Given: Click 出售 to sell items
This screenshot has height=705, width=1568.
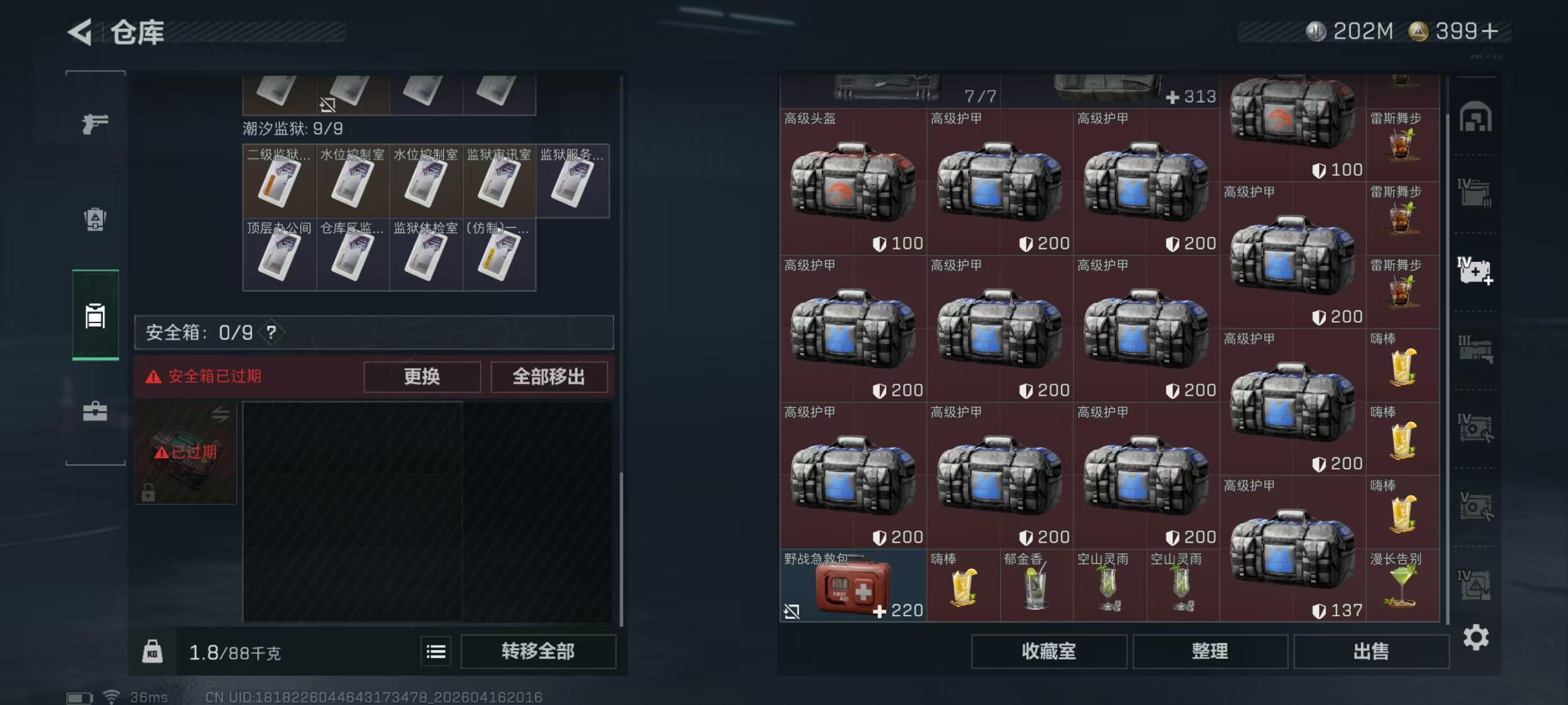Looking at the screenshot, I should 1371,651.
